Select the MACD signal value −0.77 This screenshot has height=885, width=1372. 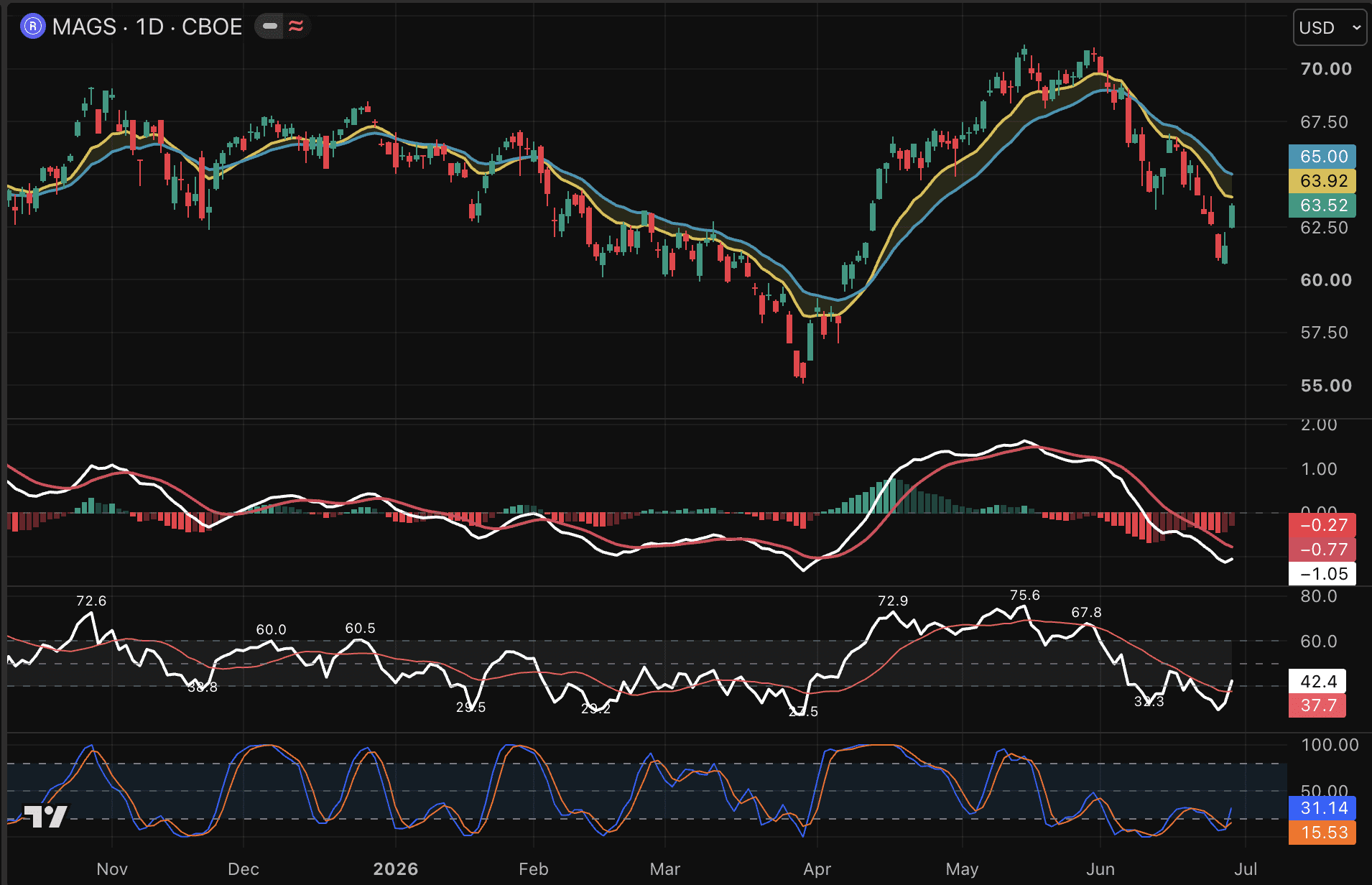[1322, 550]
